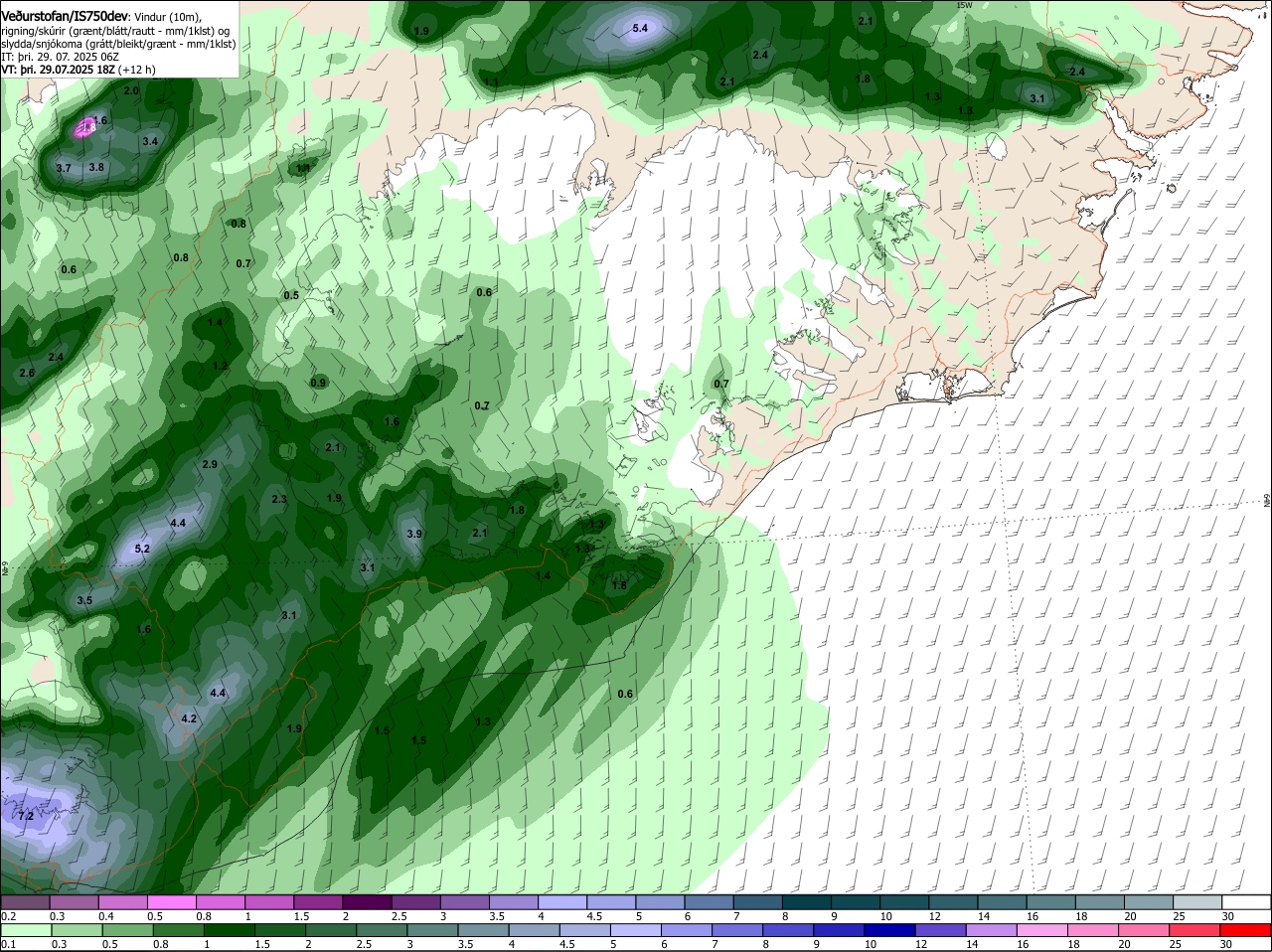This screenshot has height=952, width=1272.
Task: Click the periwinkle 4 swatch in the upper legend row
Action: coord(562,902)
